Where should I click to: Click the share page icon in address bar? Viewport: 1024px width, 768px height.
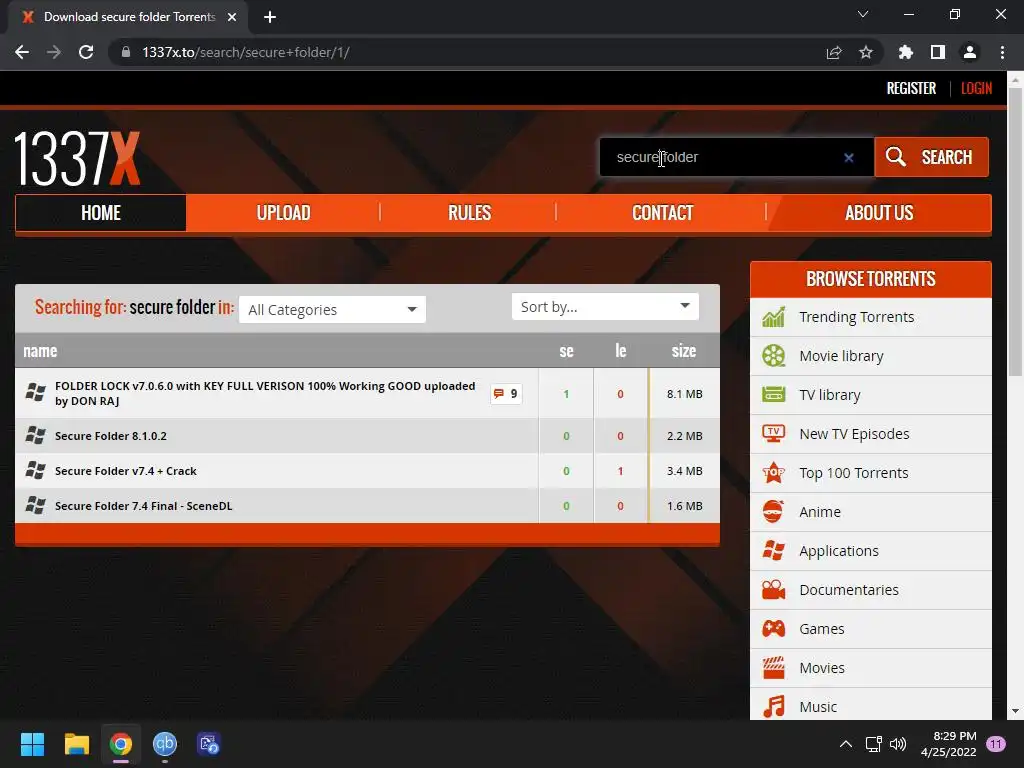(834, 52)
